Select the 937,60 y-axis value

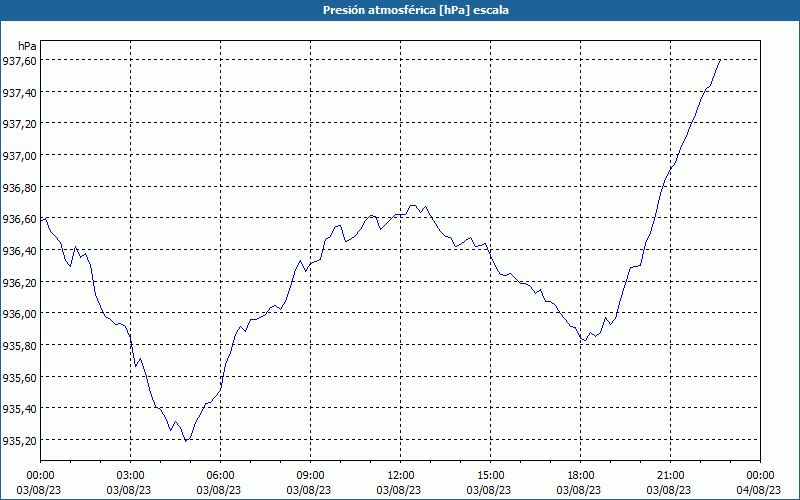tap(19, 61)
